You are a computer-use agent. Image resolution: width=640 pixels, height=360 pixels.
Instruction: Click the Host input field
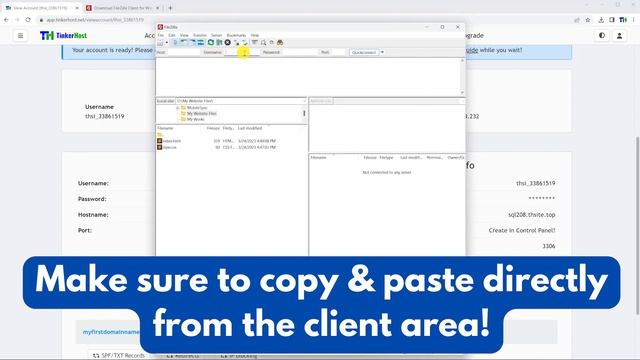click(184, 52)
